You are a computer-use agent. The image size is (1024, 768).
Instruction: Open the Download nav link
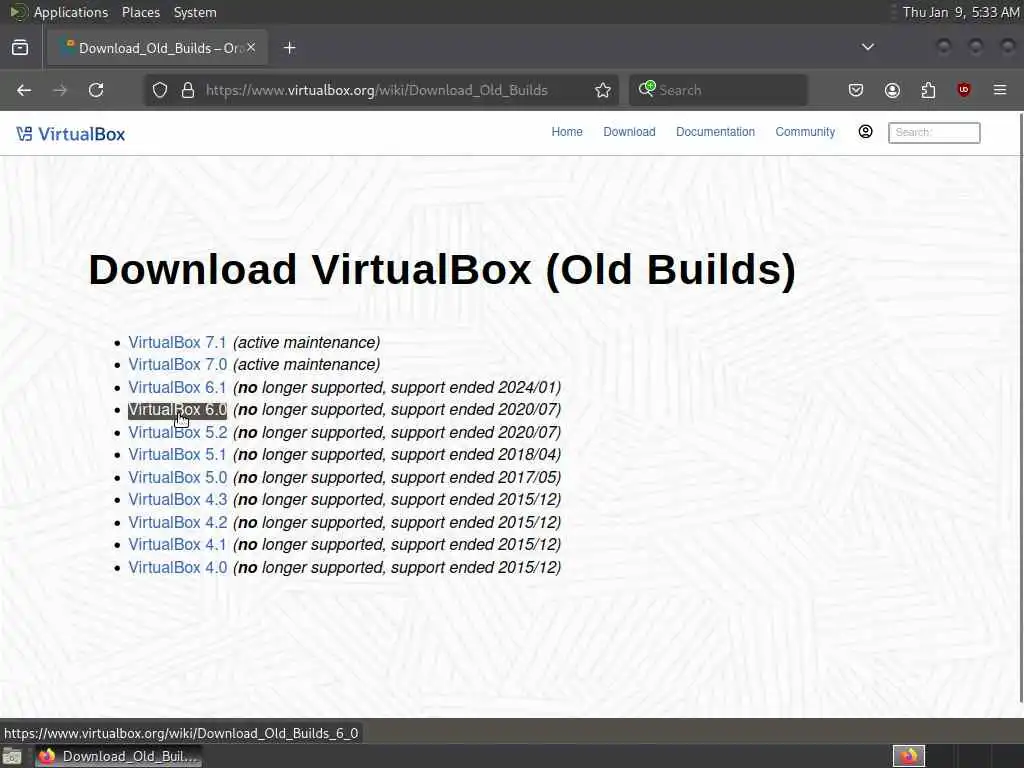point(629,132)
